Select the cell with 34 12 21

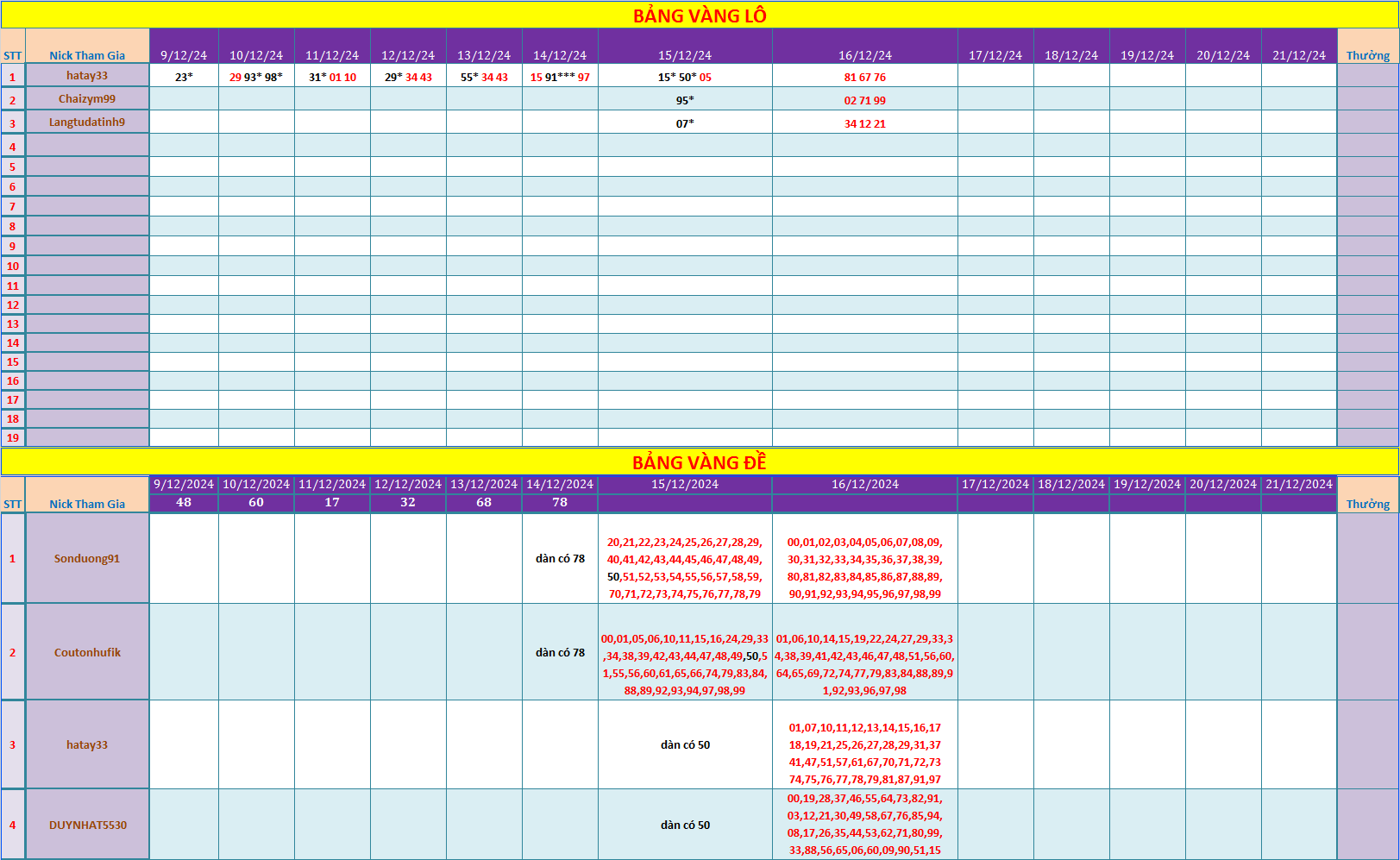click(x=865, y=123)
